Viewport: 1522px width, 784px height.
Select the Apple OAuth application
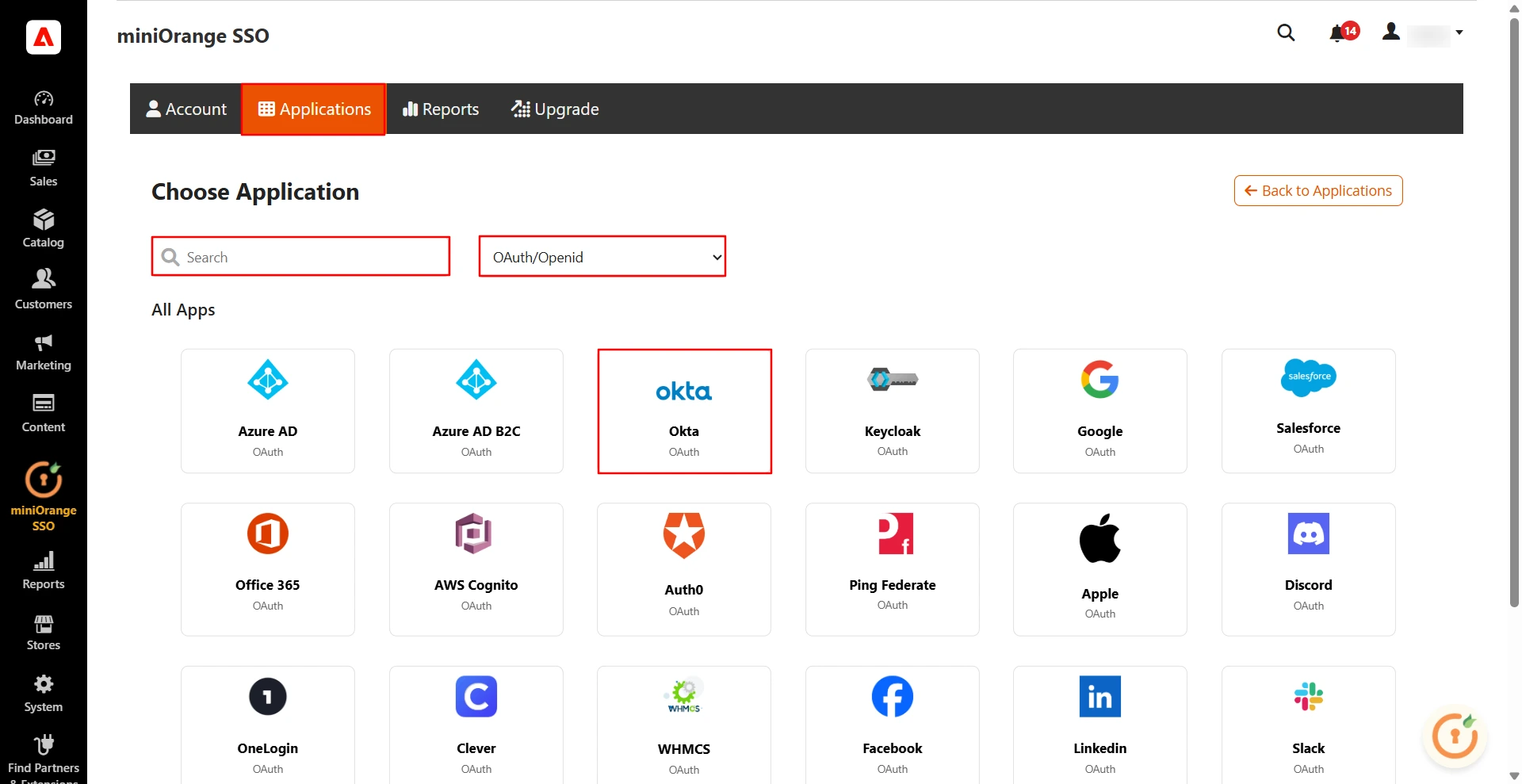[1100, 570]
